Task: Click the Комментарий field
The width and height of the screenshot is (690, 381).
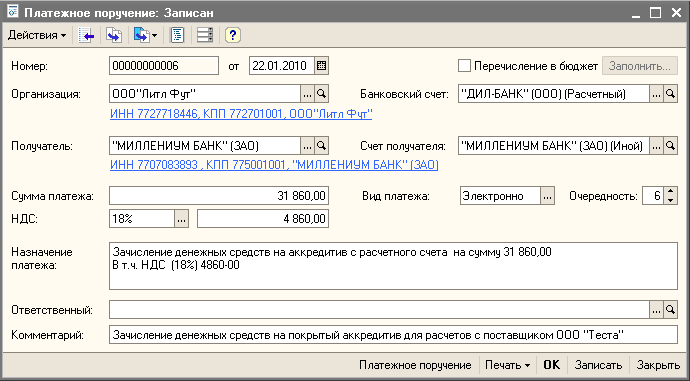Action: pos(393,335)
